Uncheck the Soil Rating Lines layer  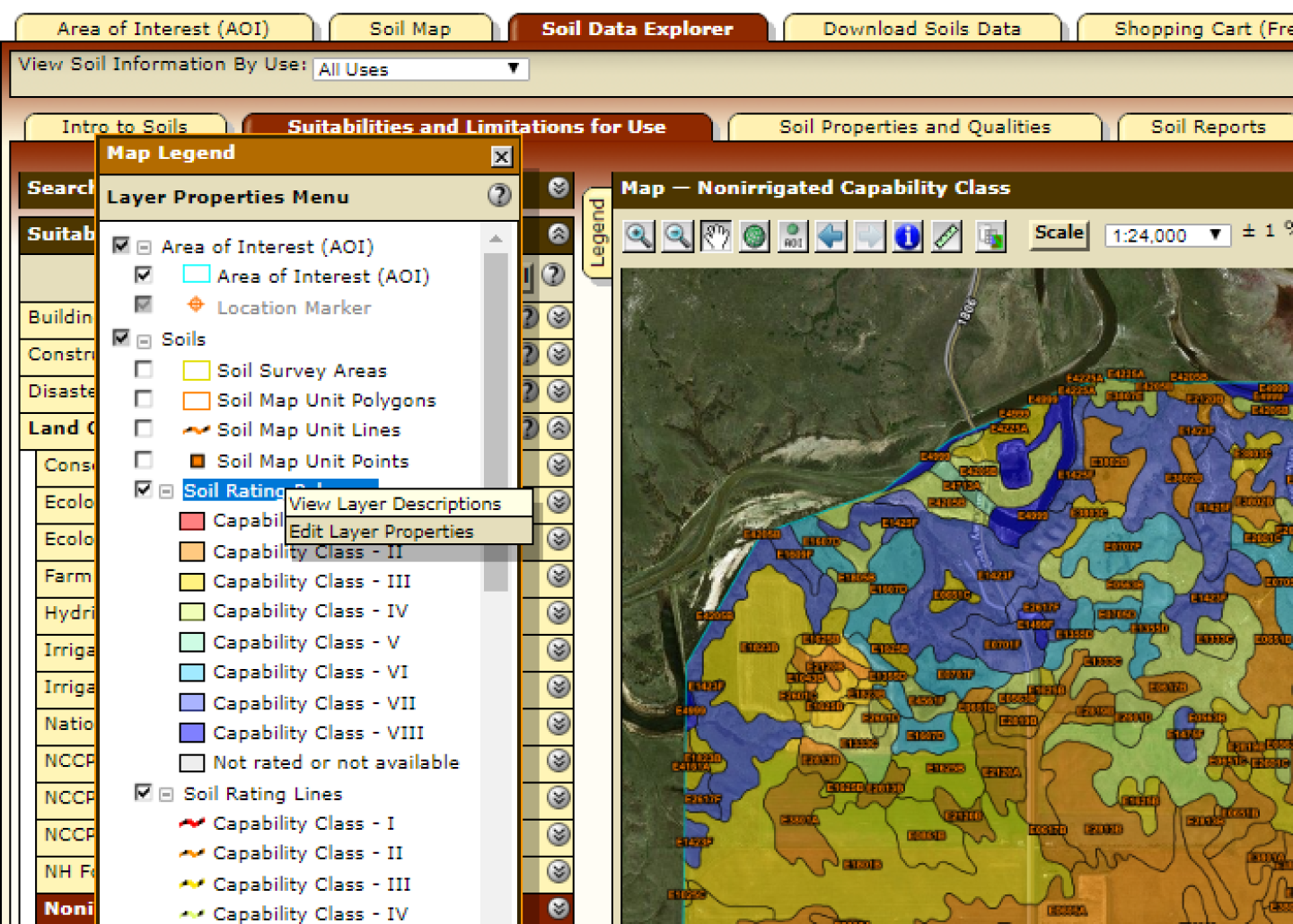click(x=144, y=792)
